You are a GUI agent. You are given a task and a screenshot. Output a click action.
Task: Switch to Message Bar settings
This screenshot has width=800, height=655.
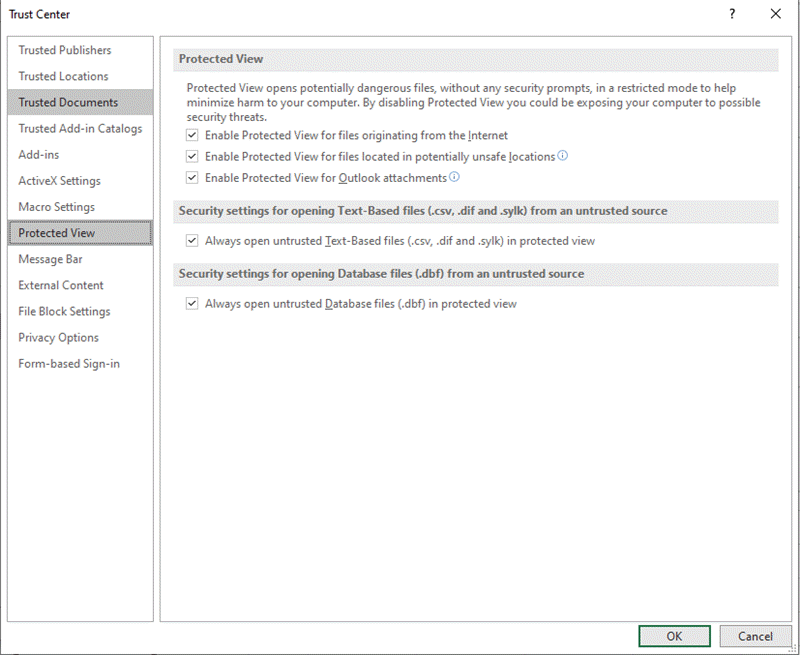pyautogui.click(x=46, y=258)
